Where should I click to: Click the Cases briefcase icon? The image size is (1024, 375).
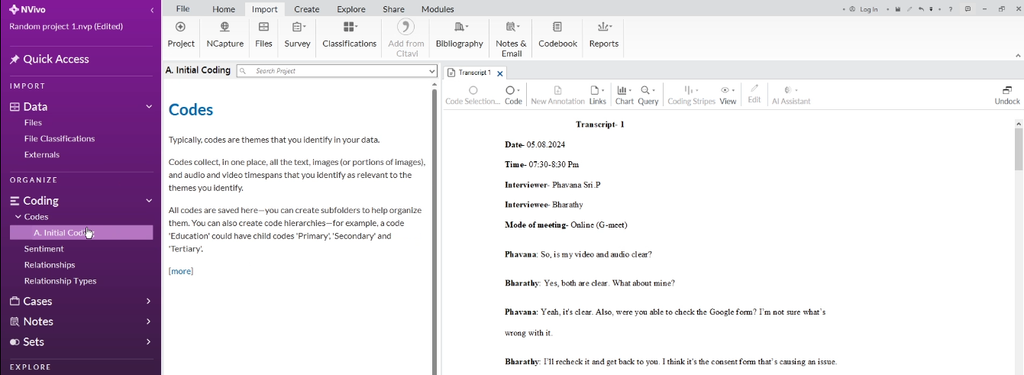14,301
